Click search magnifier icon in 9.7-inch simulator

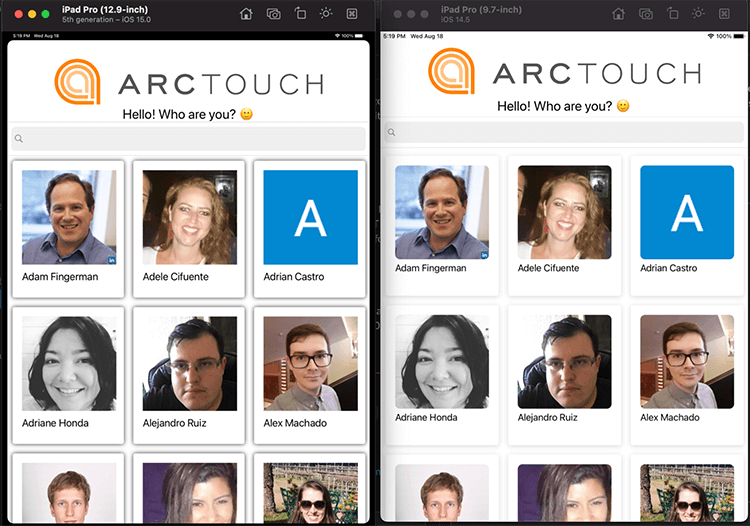391,132
